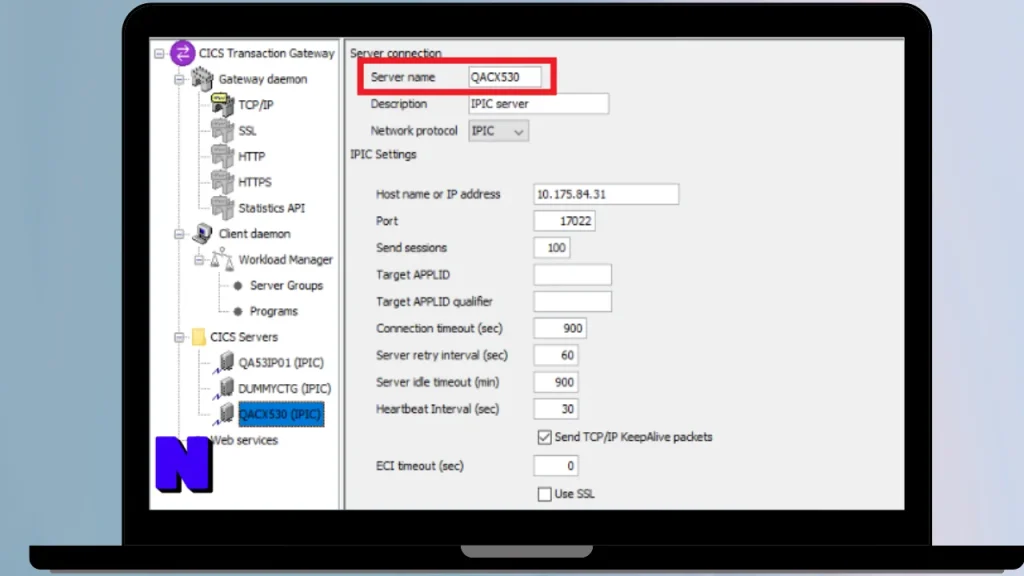Click the QACX530 server icon
This screenshot has width=1024, height=576.
(x=223, y=414)
